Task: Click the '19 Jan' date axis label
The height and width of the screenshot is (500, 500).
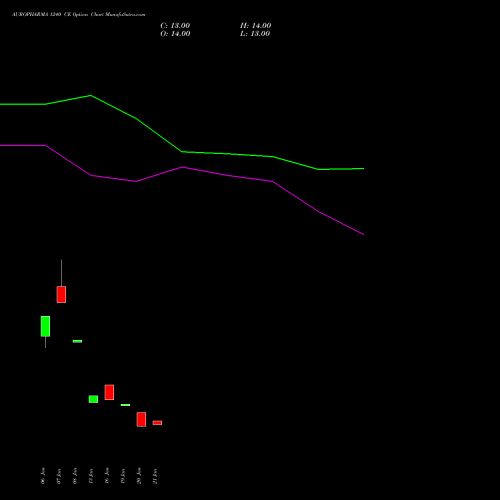Action: 123,476
